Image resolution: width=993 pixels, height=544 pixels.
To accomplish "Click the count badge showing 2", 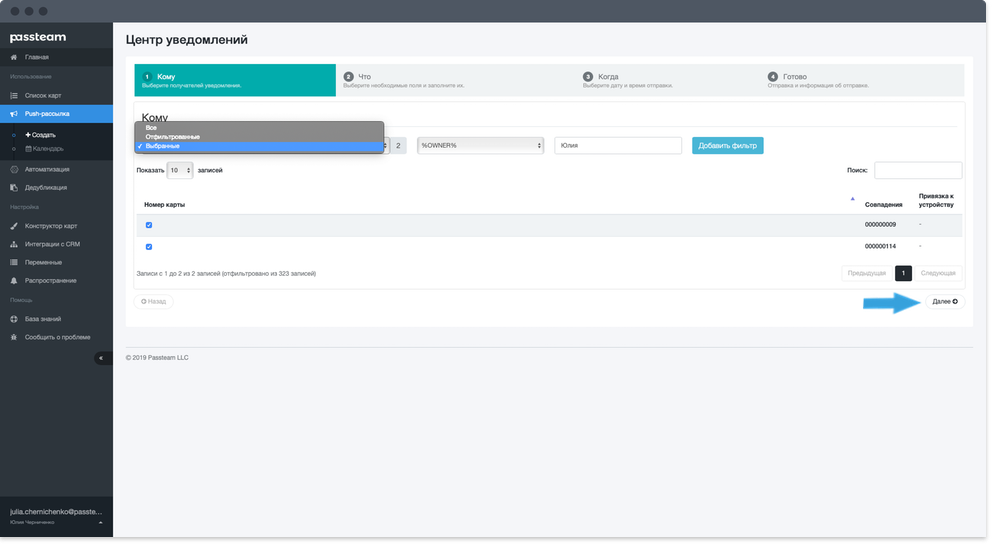I will (x=398, y=146).
